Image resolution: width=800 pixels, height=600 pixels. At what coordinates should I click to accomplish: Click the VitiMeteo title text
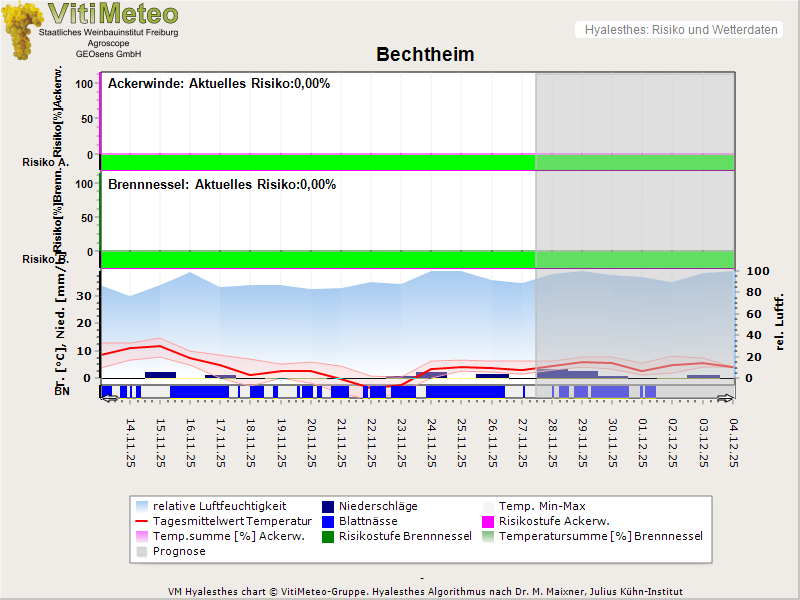tap(113, 14)
